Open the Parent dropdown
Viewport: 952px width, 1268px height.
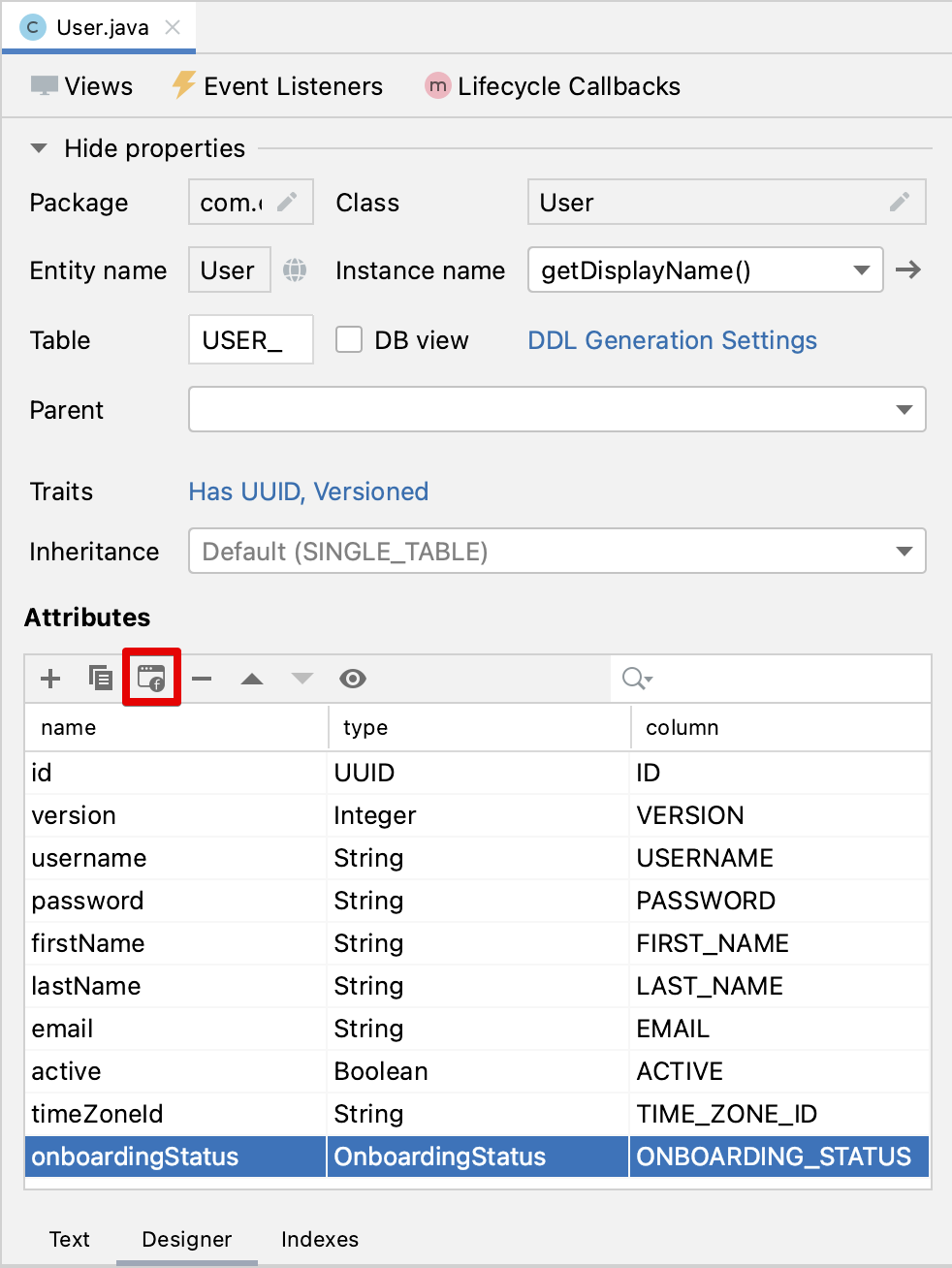tap(904, 410)
